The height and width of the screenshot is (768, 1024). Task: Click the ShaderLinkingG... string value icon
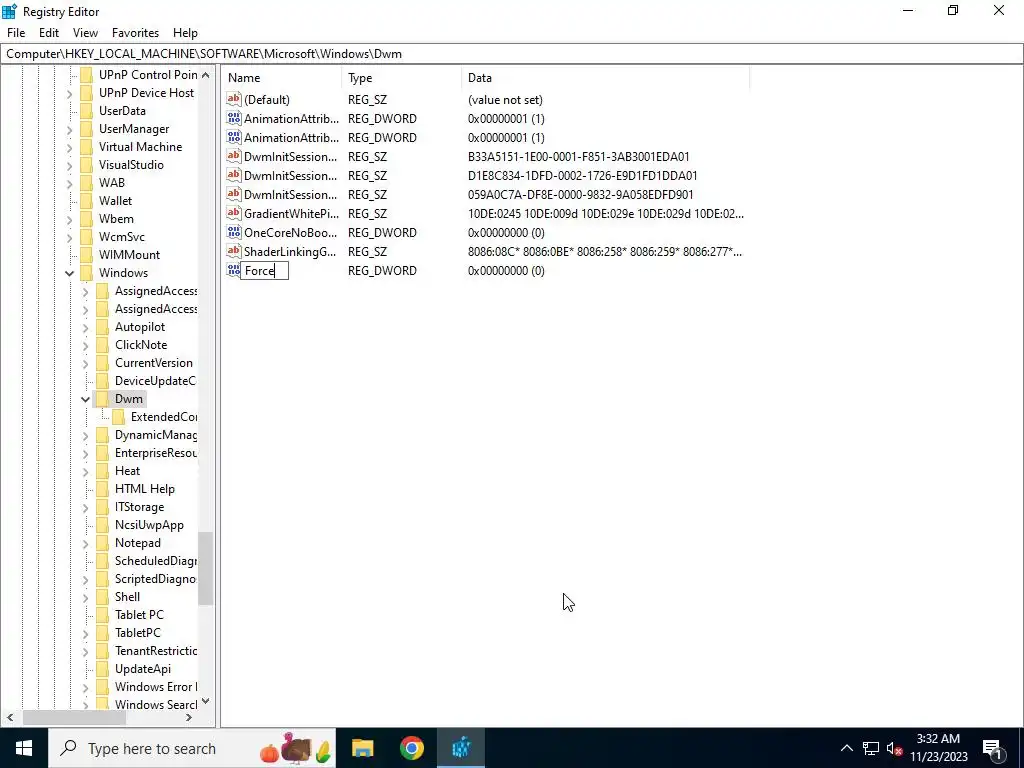pyautogui.click(x=234, y=251)
